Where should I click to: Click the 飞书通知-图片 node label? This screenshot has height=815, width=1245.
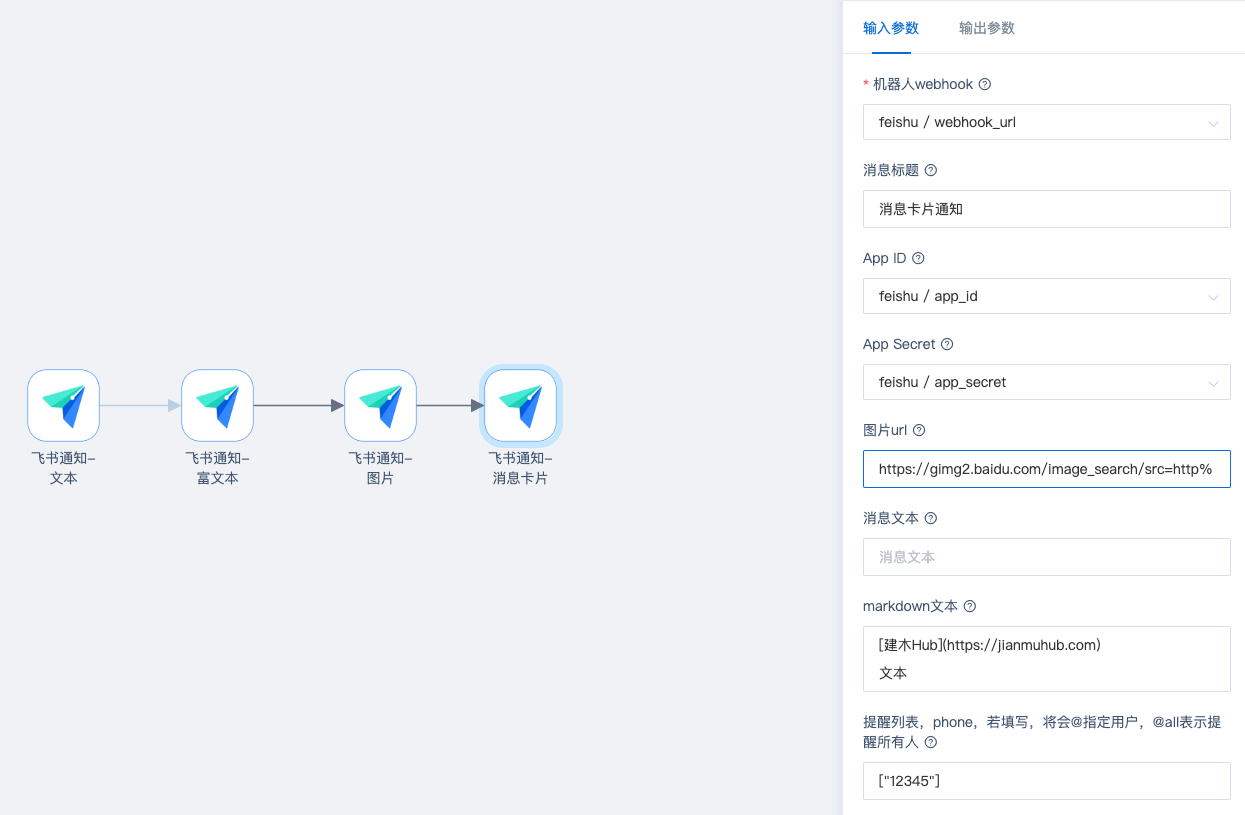point(380,468)
